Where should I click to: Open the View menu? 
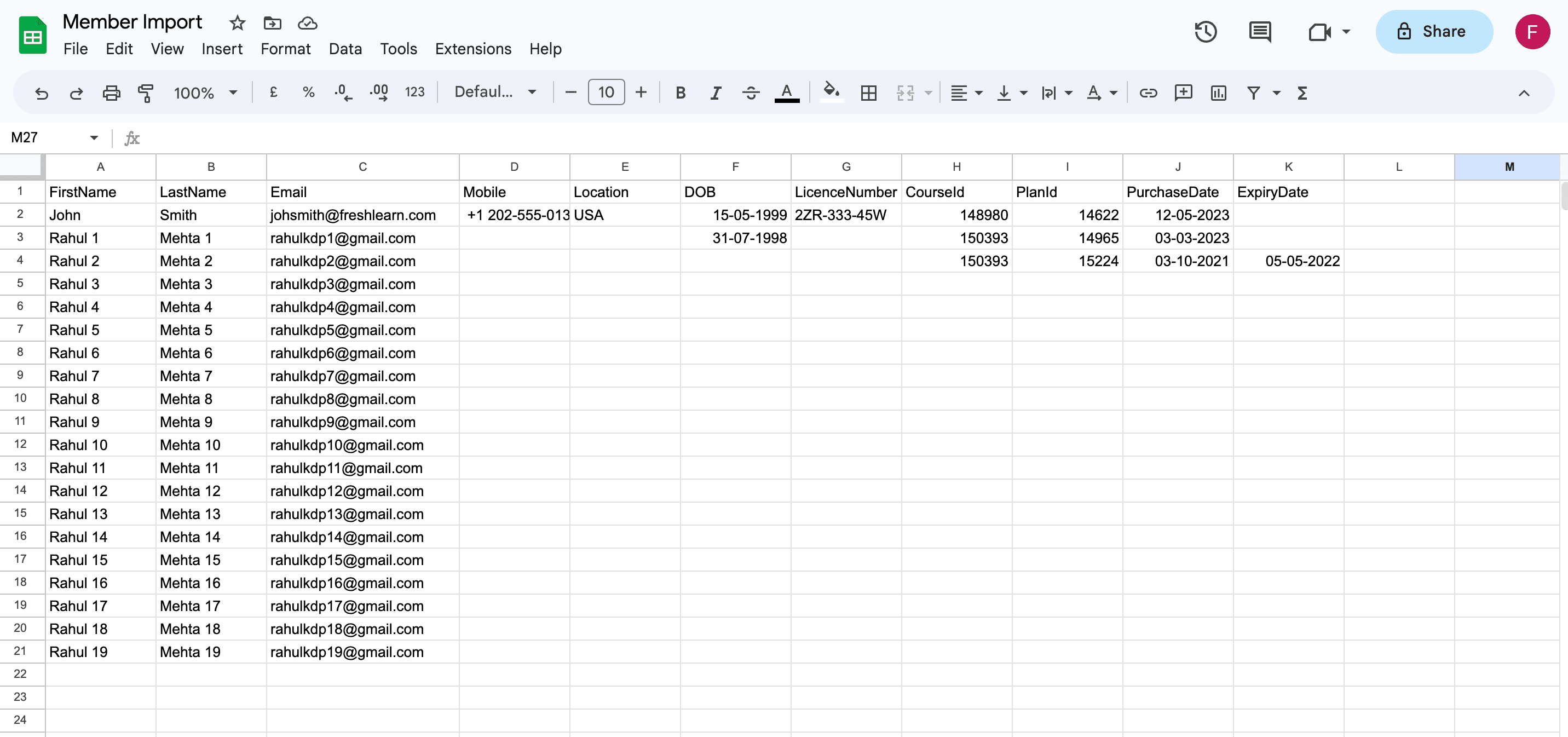coord(167,49)
